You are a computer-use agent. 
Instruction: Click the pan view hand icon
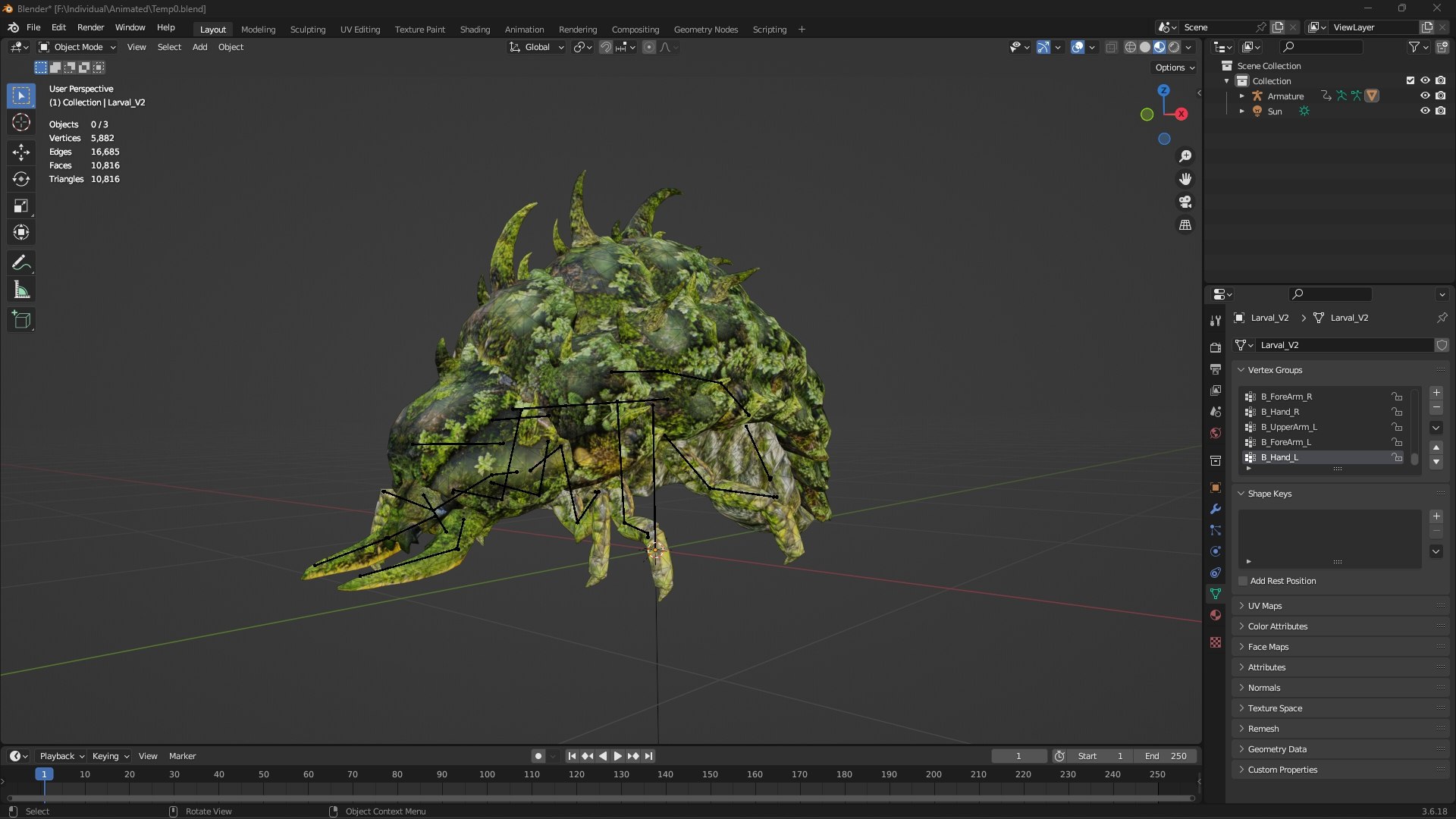tap(1185, 179)
